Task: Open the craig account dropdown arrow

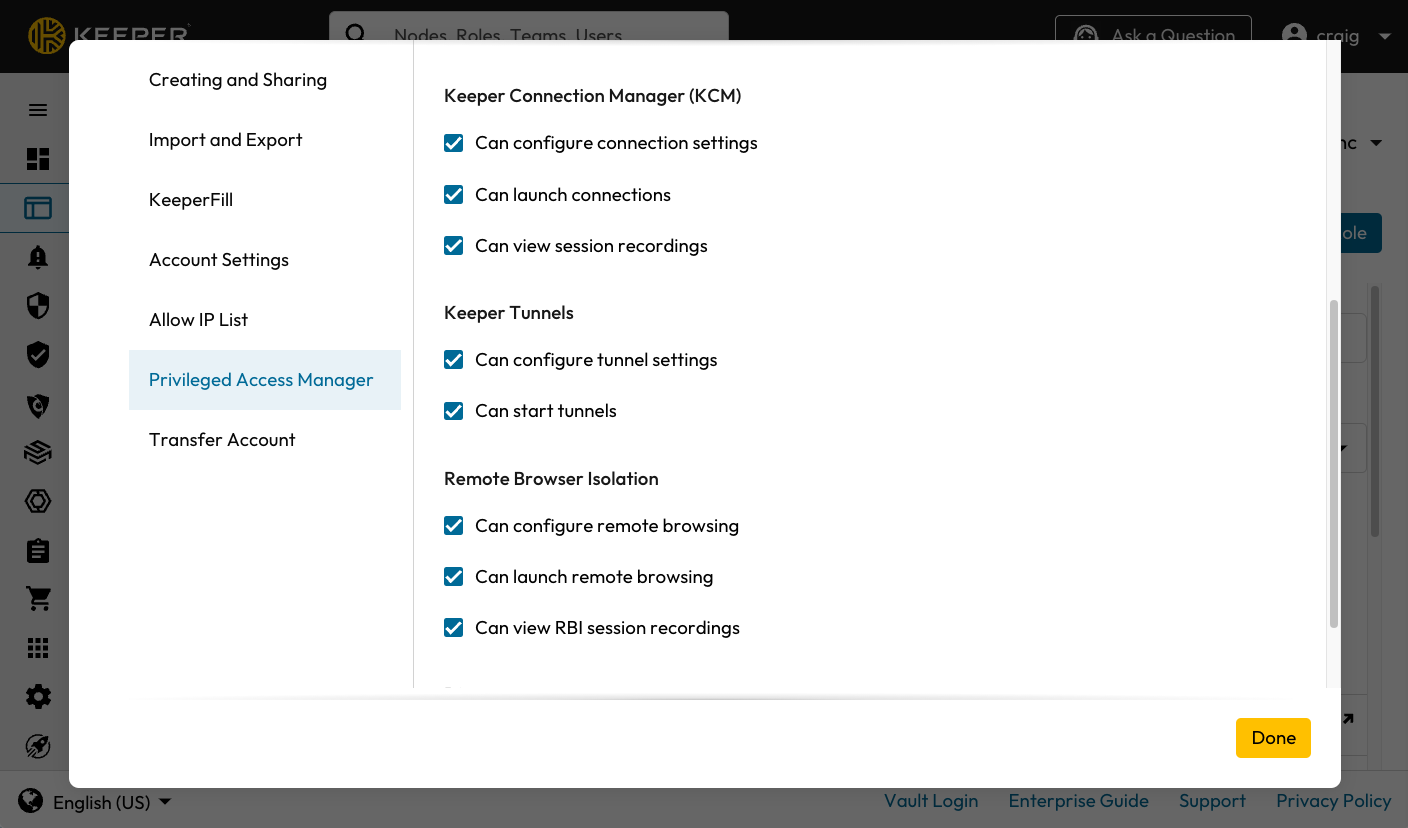Action: tap(1384, 36)
